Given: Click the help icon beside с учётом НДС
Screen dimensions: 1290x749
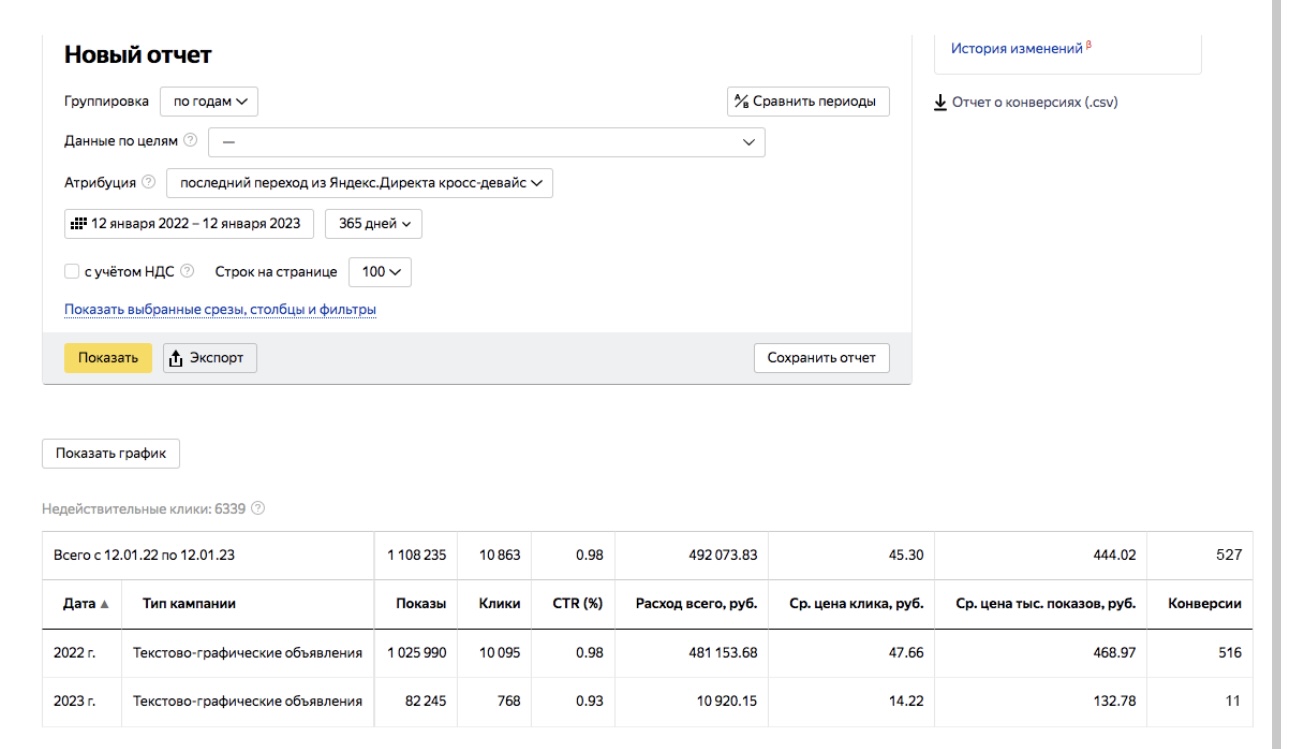Looking at the screenshot, I should [189, 271].
